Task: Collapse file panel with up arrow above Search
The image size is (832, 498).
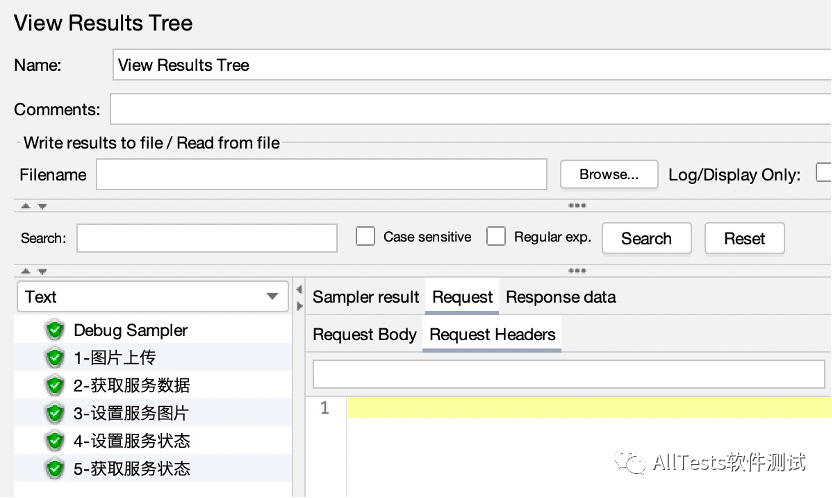Action: (25, 206)
